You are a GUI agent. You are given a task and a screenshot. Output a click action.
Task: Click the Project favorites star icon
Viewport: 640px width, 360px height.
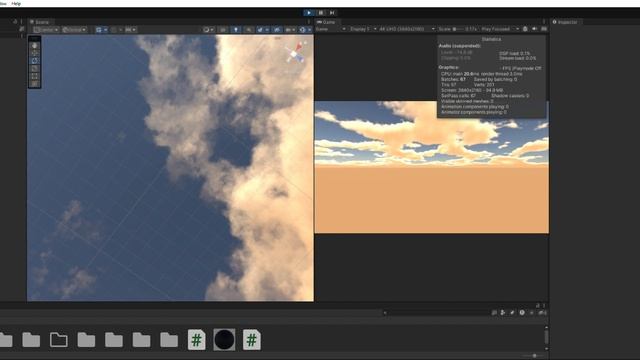[x=531, y=313]
